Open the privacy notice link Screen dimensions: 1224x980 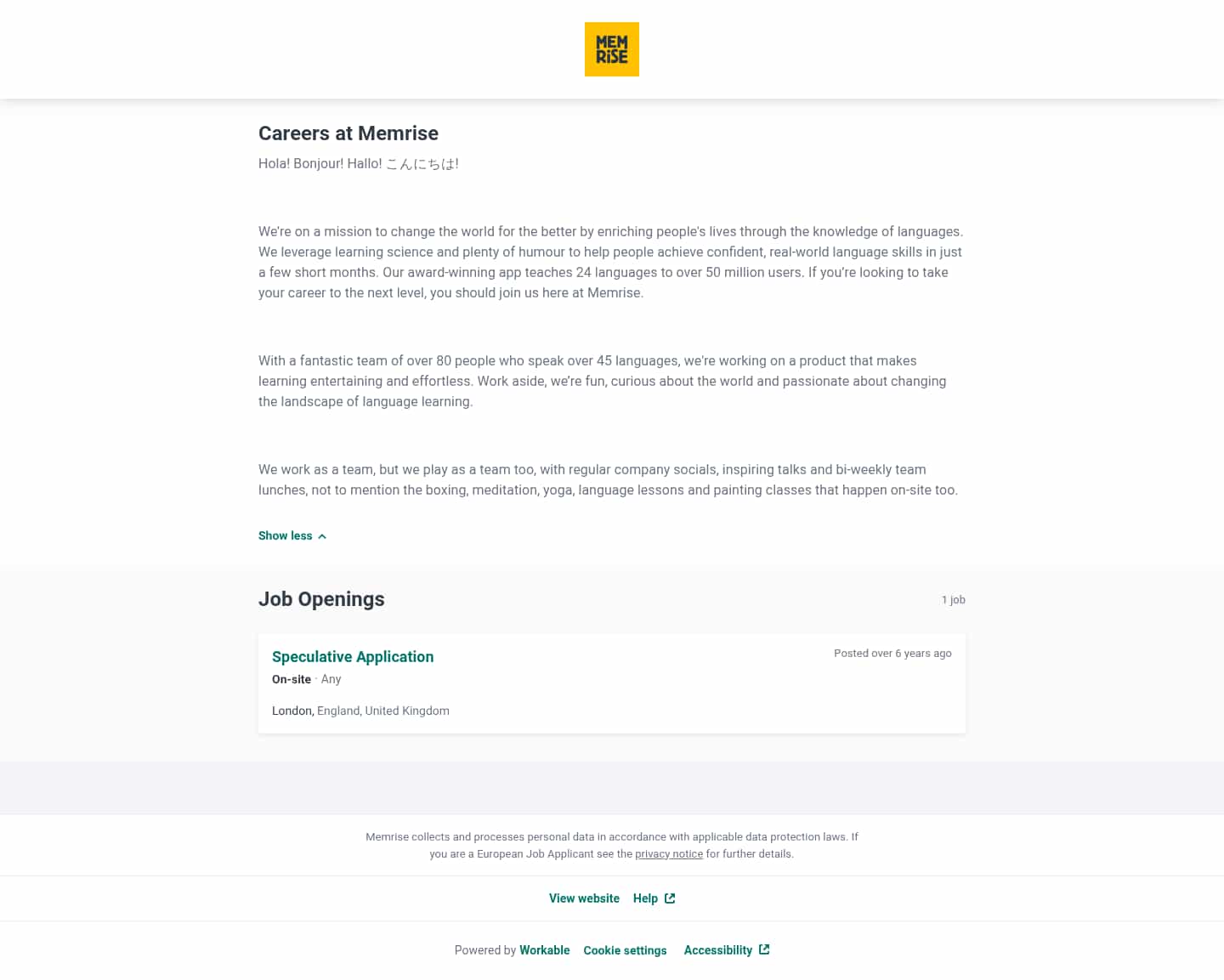click(669, 854)
